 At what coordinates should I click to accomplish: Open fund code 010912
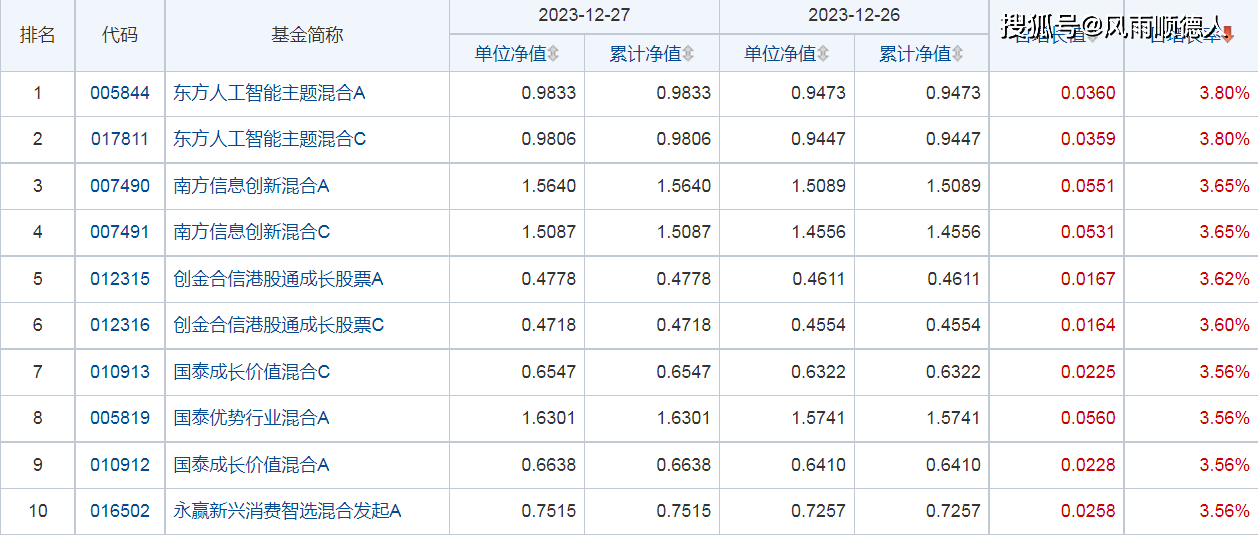tap(120, 465)
